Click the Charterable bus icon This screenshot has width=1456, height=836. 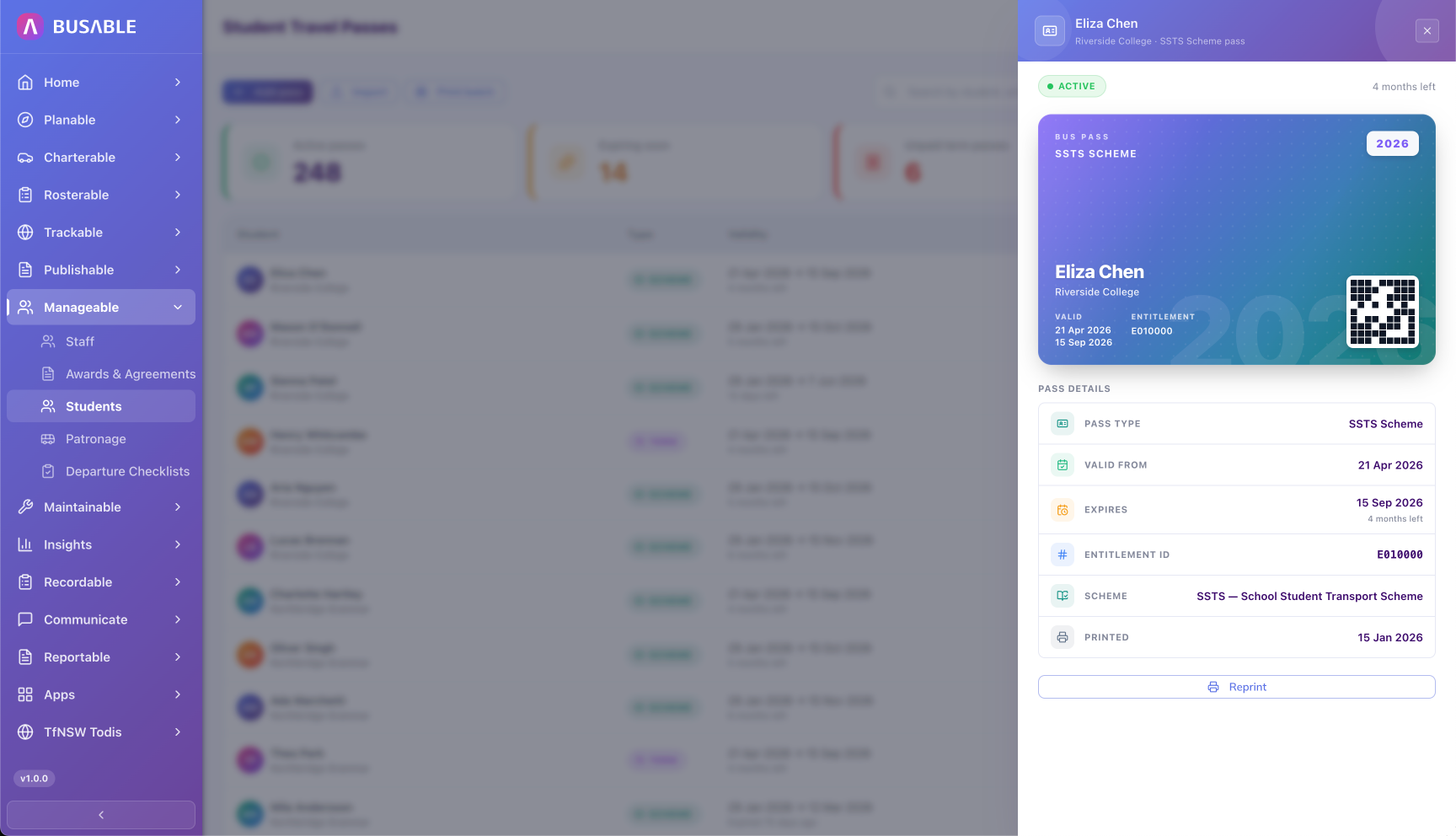click(25, 158)
